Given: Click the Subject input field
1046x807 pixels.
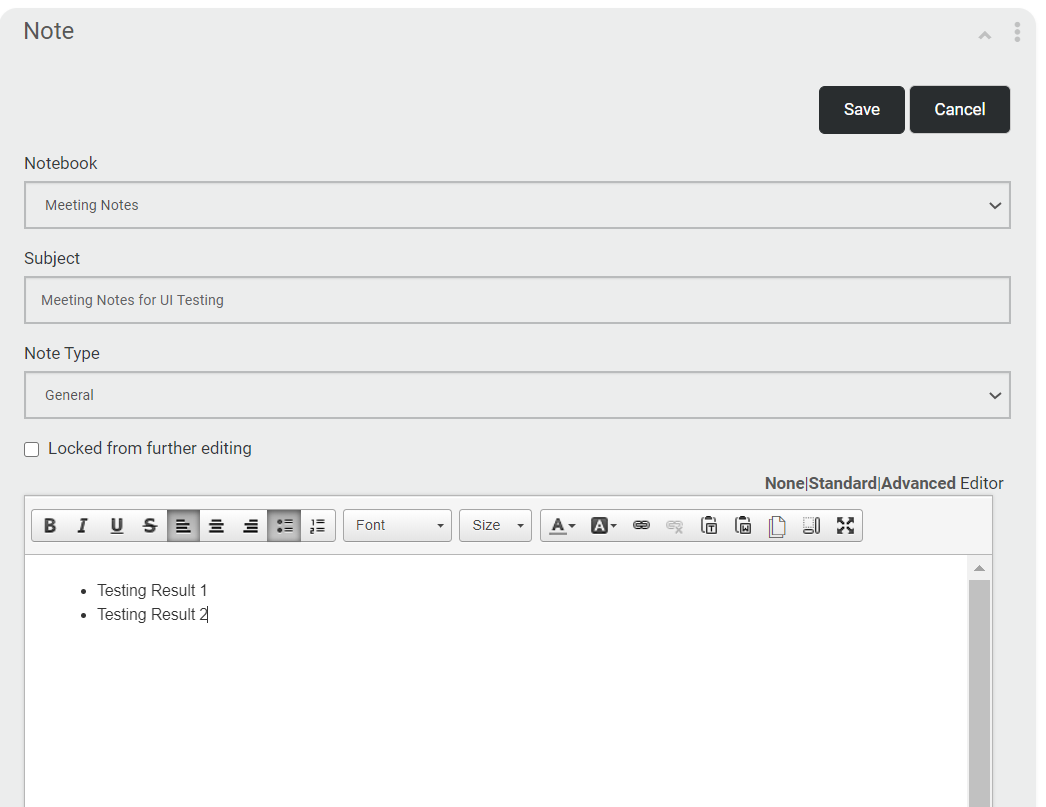Looking at the screenshot, I should click(518, 300).
